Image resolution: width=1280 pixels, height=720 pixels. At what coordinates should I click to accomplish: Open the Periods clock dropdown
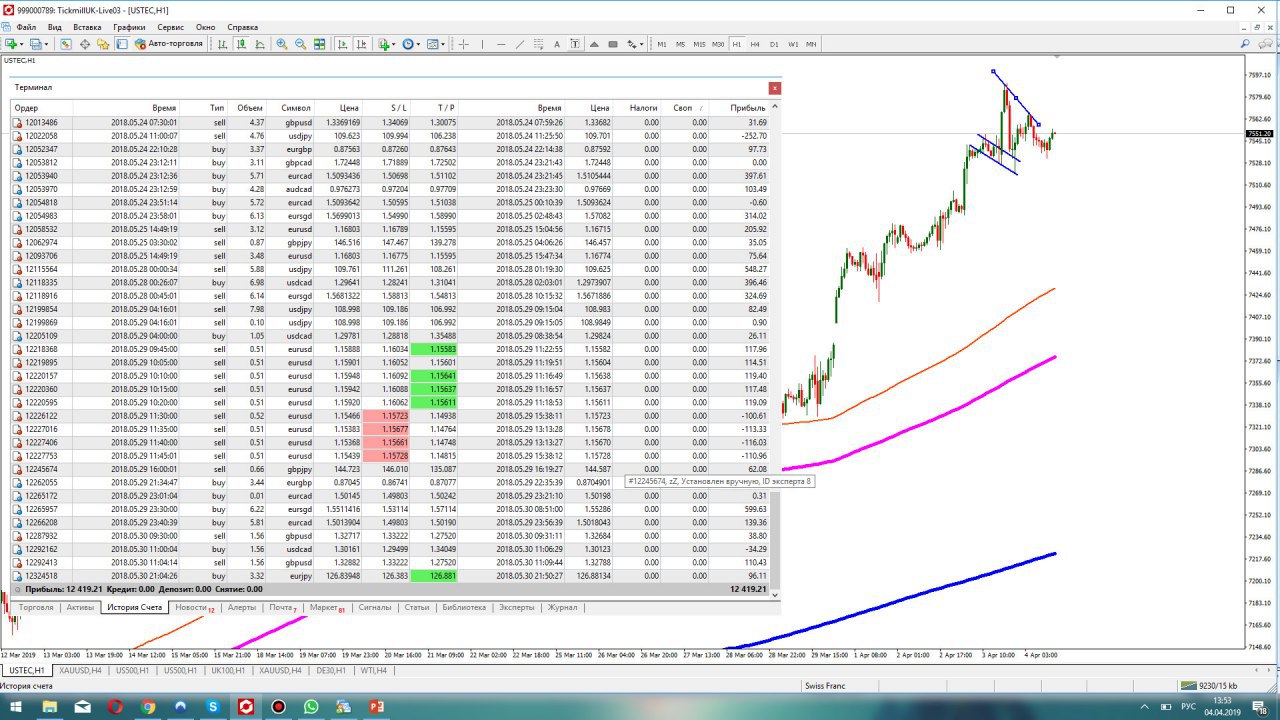[x=411, y=44]
